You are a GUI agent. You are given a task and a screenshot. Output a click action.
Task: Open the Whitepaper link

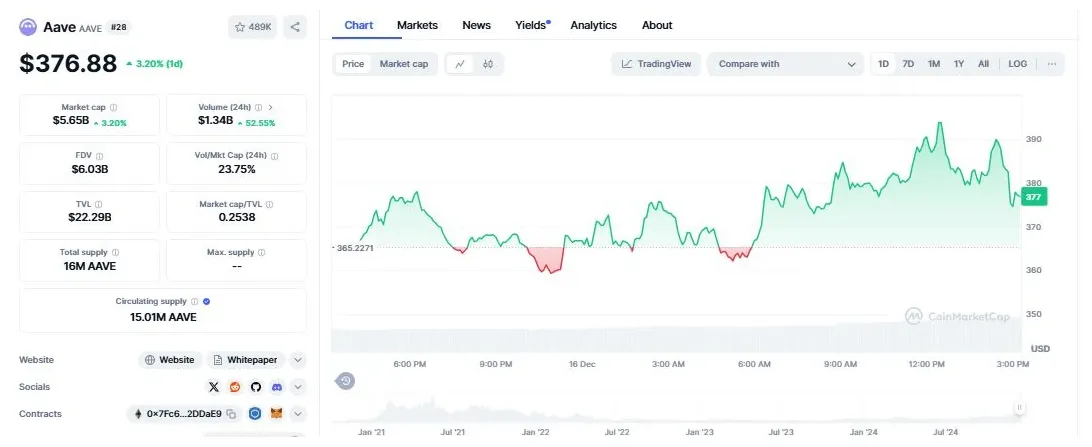point(246,361)
